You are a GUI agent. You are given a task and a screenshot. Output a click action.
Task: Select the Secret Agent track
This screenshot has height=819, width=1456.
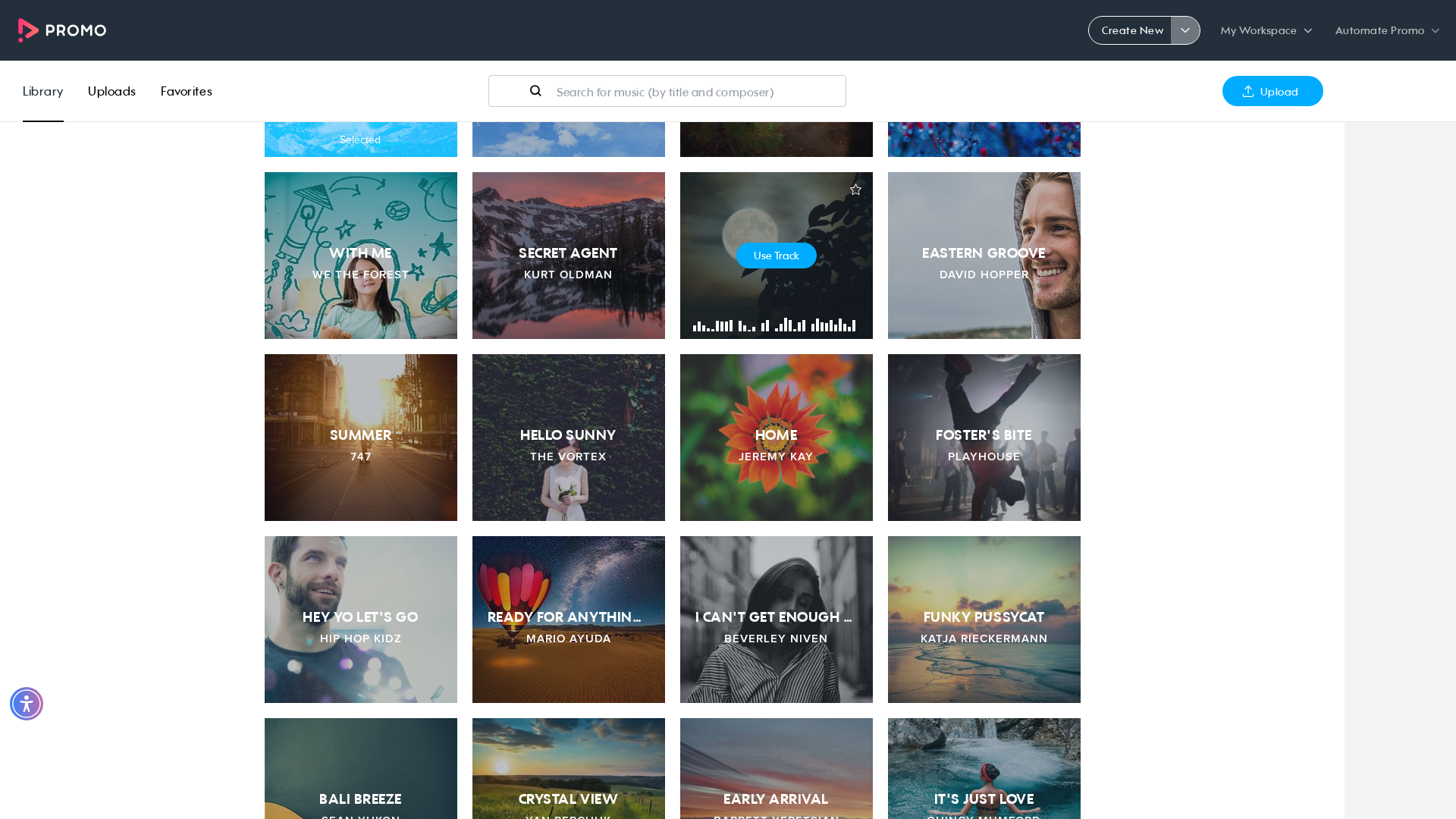569,256
